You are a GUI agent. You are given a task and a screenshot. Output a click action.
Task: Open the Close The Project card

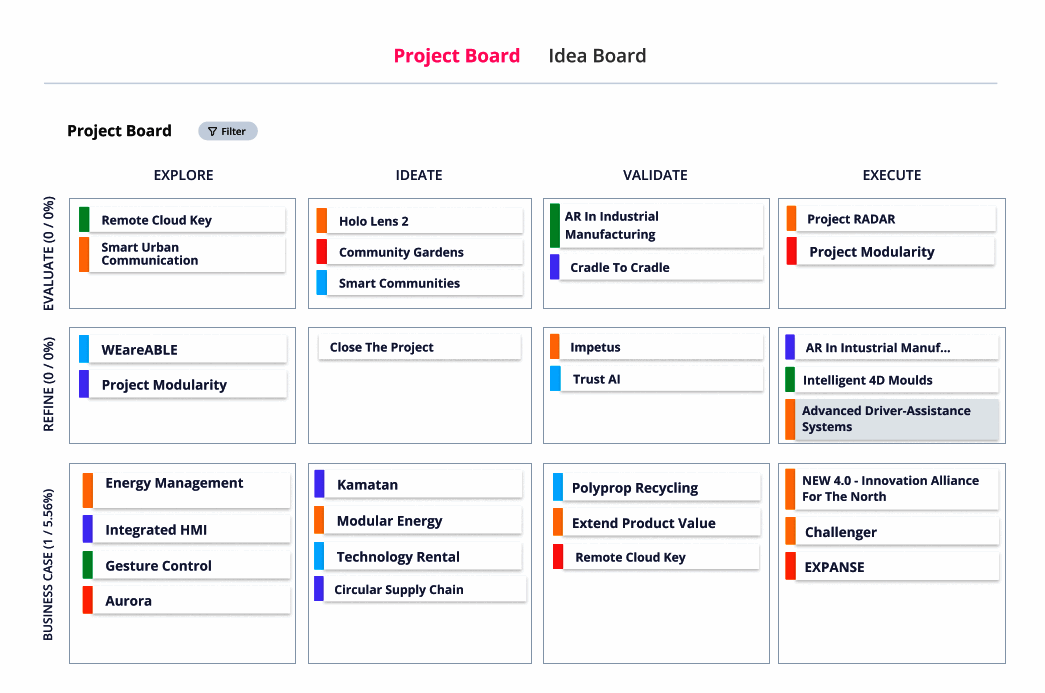point(416,347)
